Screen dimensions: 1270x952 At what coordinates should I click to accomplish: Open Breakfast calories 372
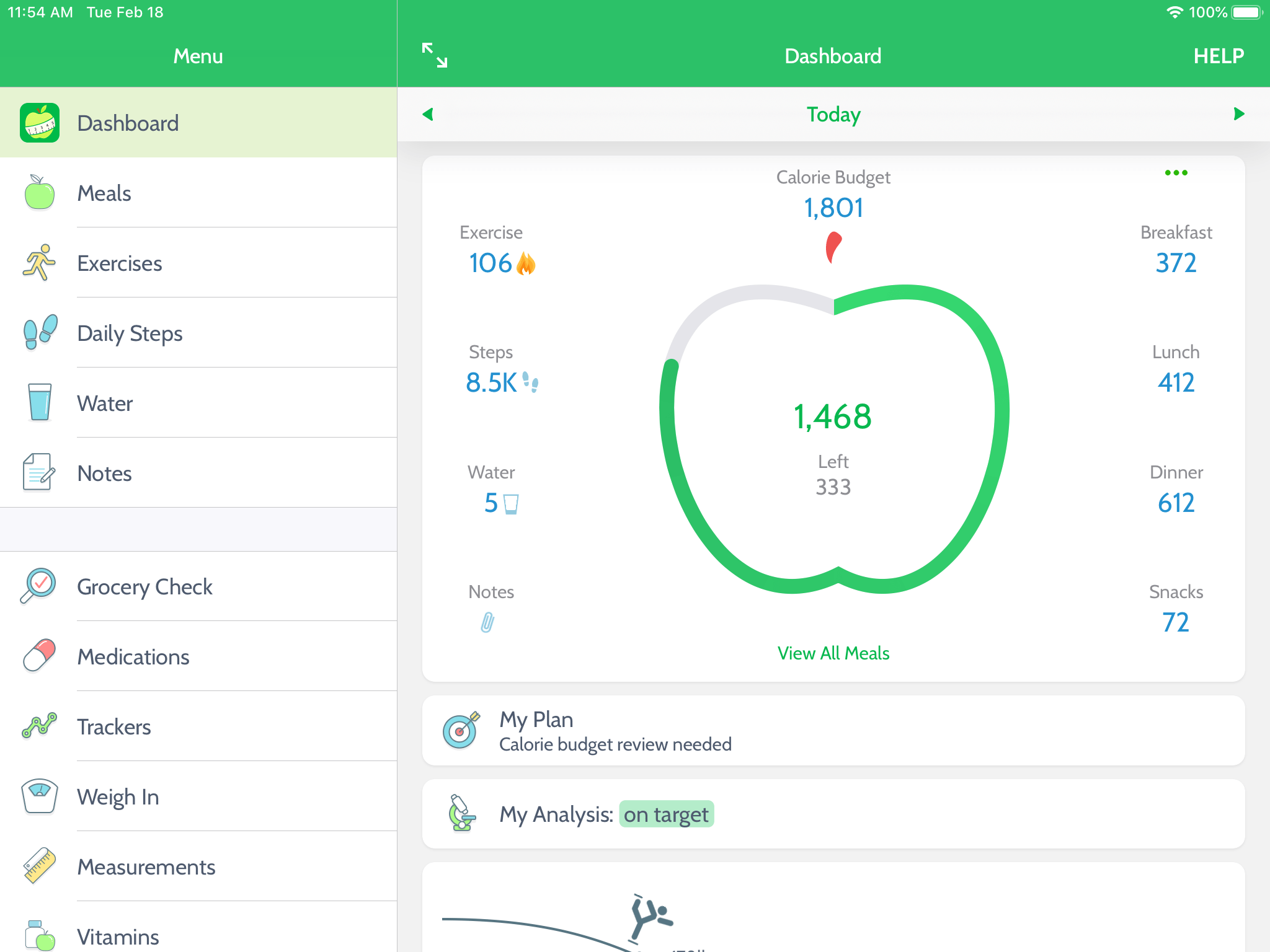[1175, 263]
